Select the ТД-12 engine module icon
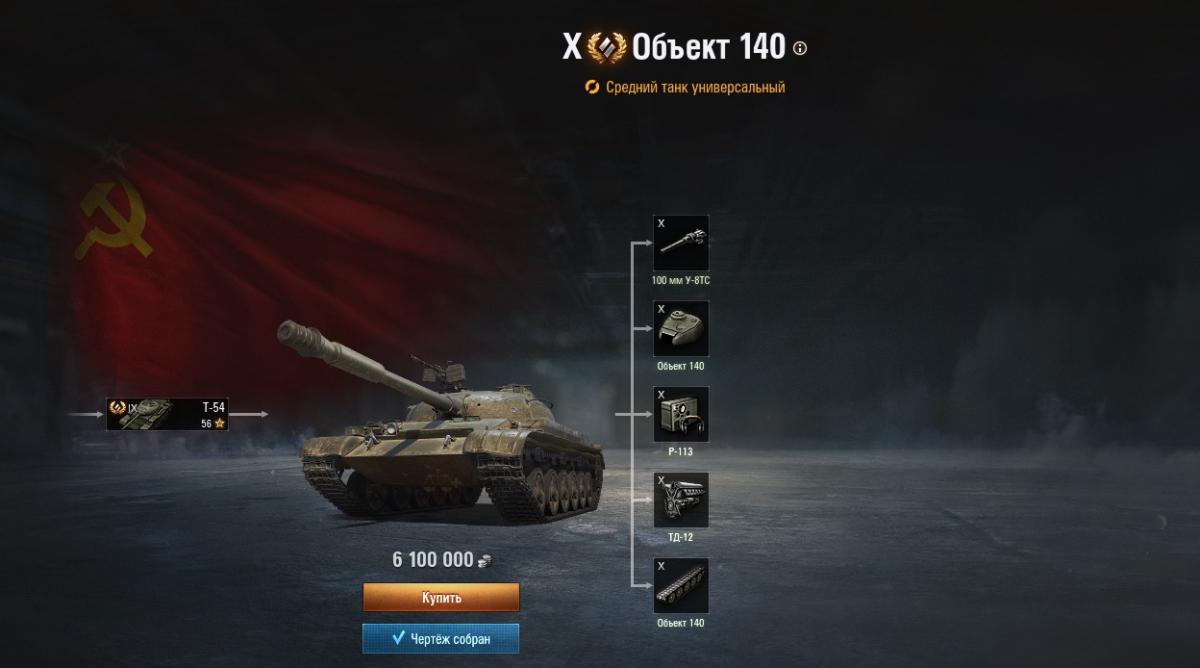 (681, 500)
